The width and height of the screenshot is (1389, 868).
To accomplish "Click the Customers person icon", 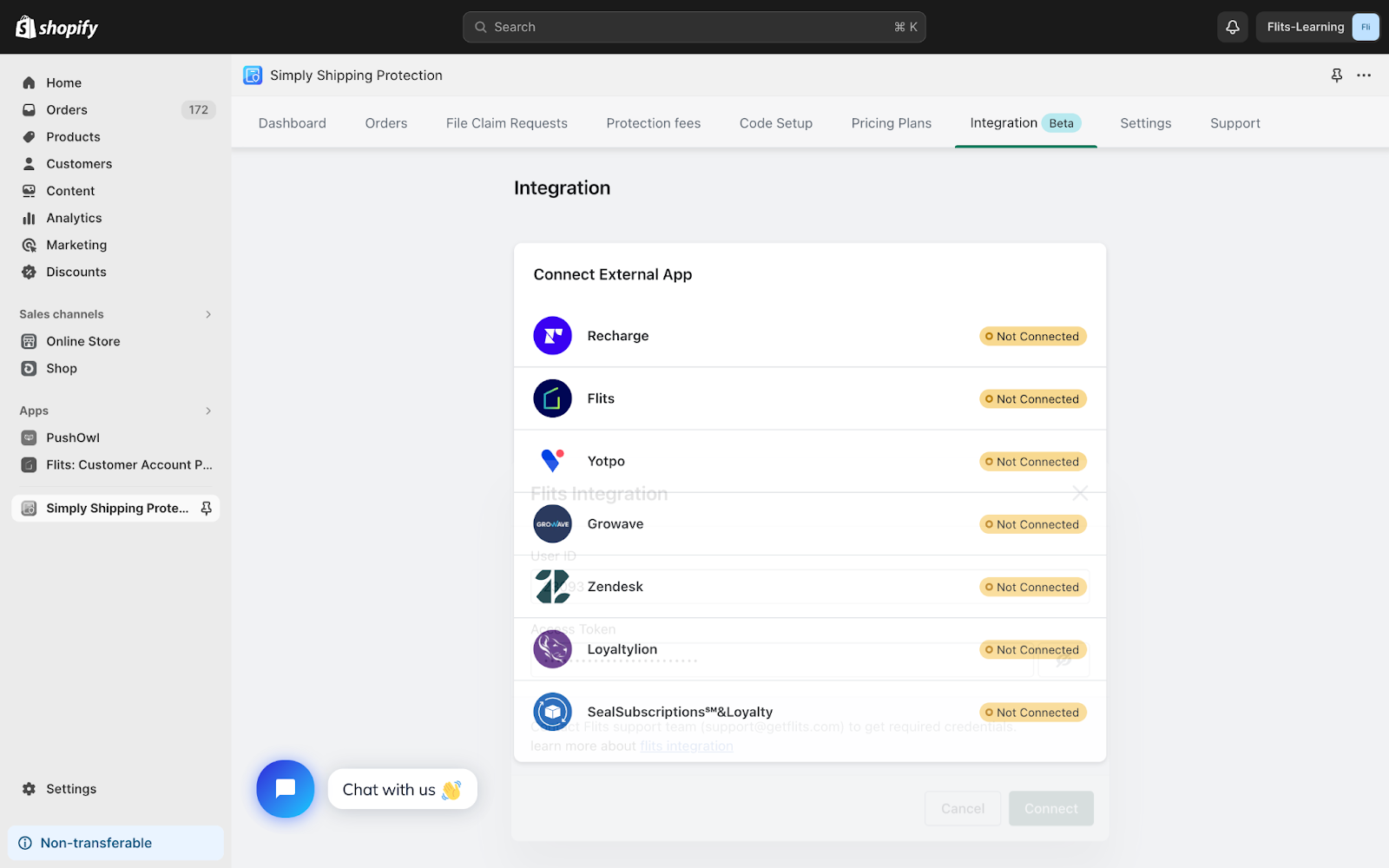I will [29, 163].
